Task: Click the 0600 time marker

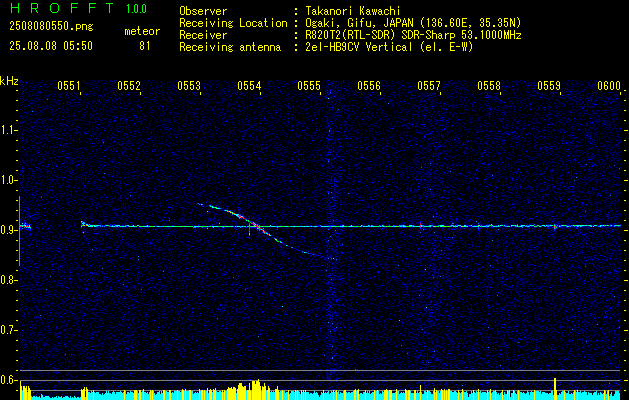Action: coord(609,85)
